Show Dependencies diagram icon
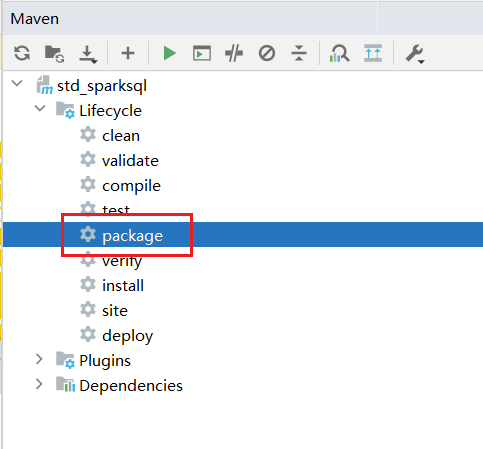Screen dimensions: 483x449 [339, 53]
